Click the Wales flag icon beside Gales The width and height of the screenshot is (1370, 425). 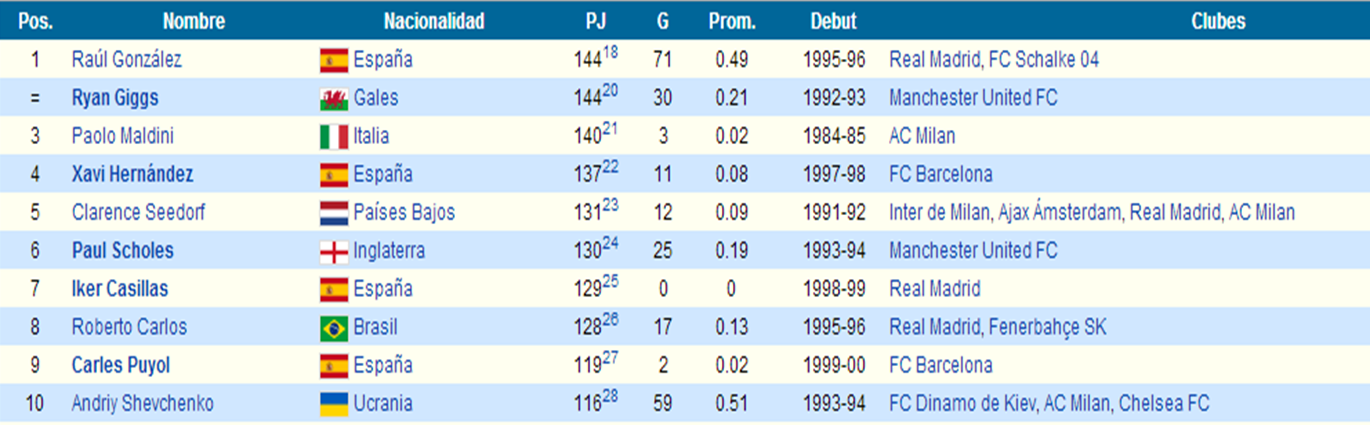[333, 98]
